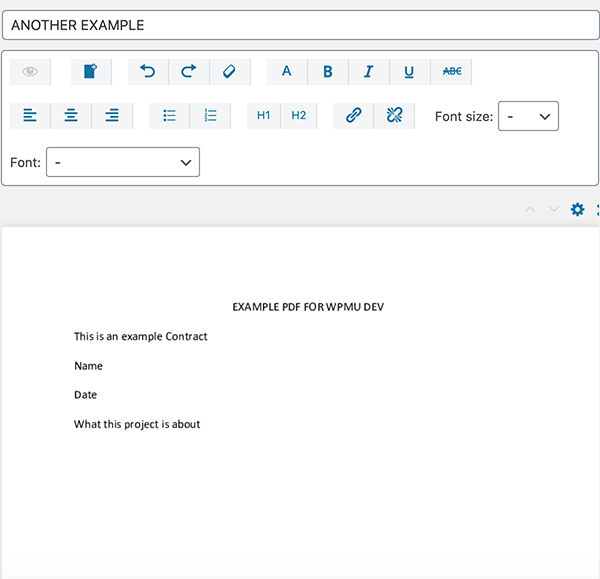Screen dimensions: 600x579
Task: Open the text color A tool
Action: [287, 72]
